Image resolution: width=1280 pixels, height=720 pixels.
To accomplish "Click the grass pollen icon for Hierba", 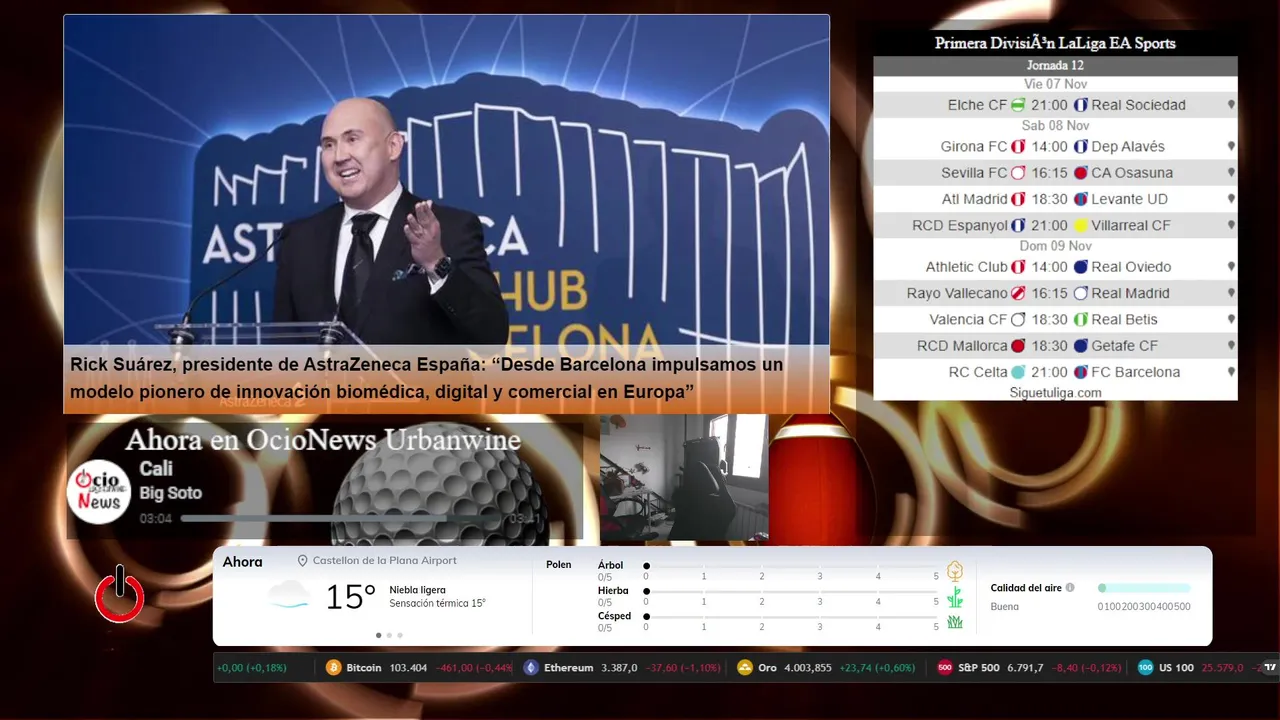I will click(955, 597).
